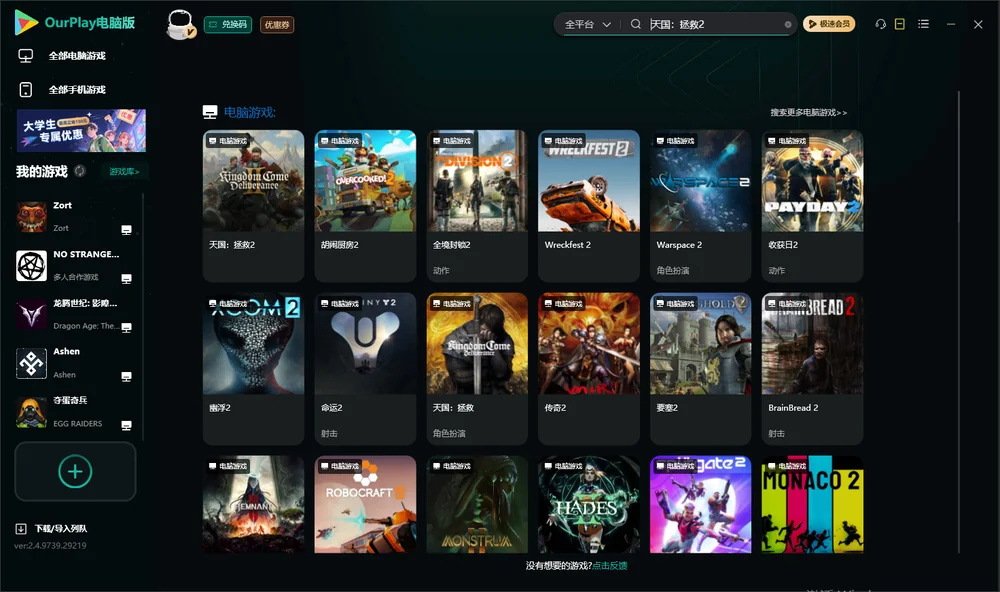The height and width of the screenshot is (592, 1000).
Task: Click the yellow square icon beside the headset
Action: click(900, 24)
